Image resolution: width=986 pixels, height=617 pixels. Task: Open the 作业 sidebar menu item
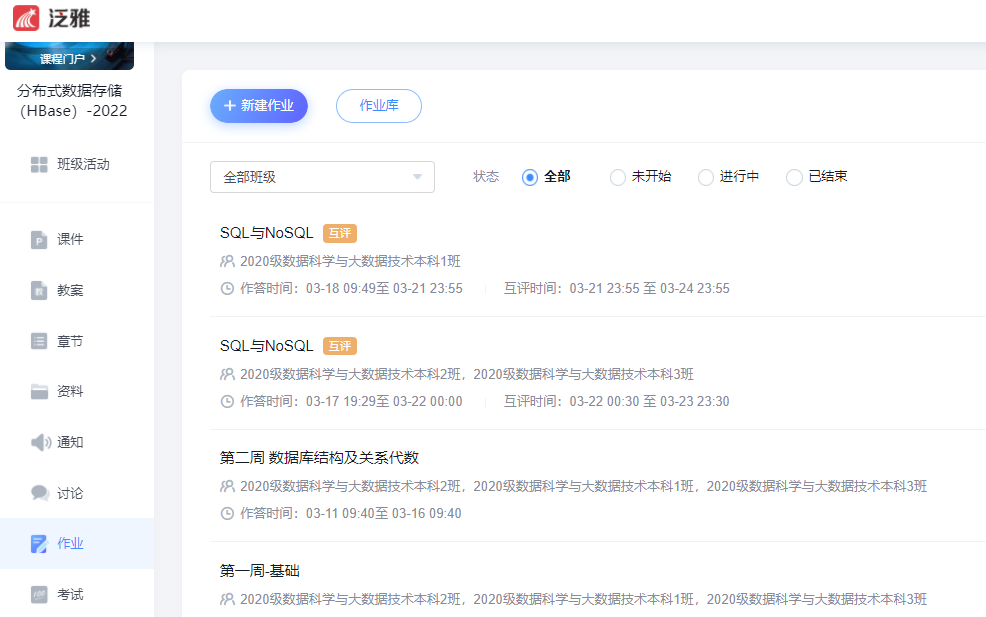pos(70,544)
